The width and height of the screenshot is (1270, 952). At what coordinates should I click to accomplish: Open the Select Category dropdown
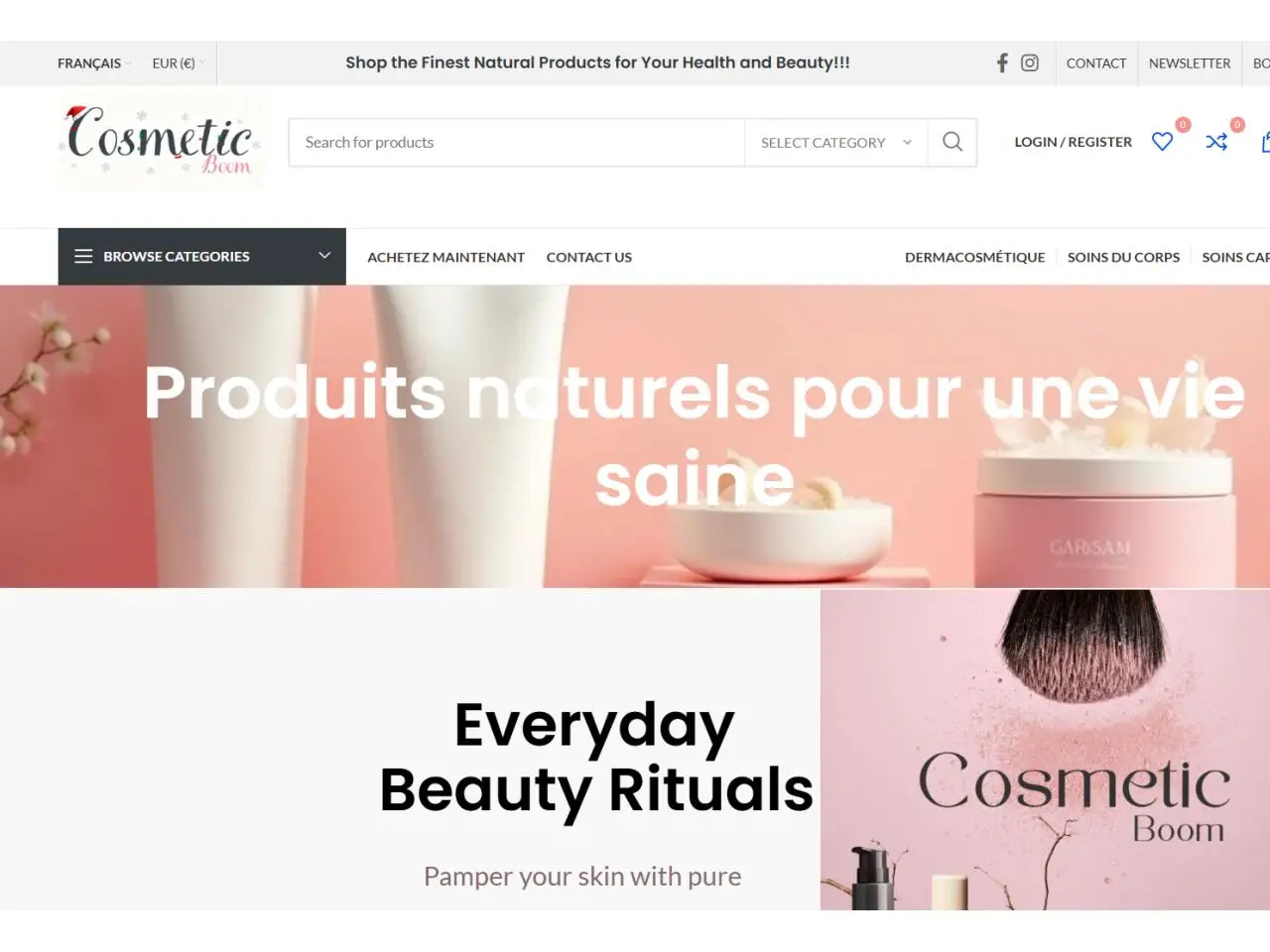point(835,143)
